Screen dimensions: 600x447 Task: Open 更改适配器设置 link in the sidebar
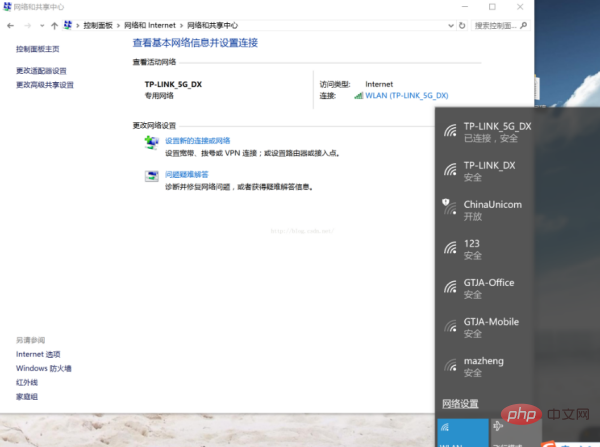[41, 71]
